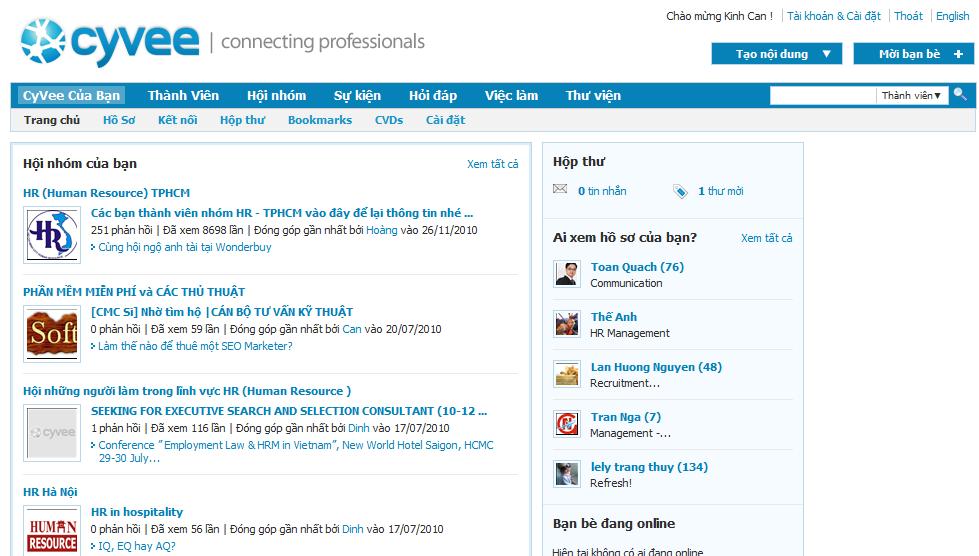Click the Mời bạn bè button

tap(913, 54)
